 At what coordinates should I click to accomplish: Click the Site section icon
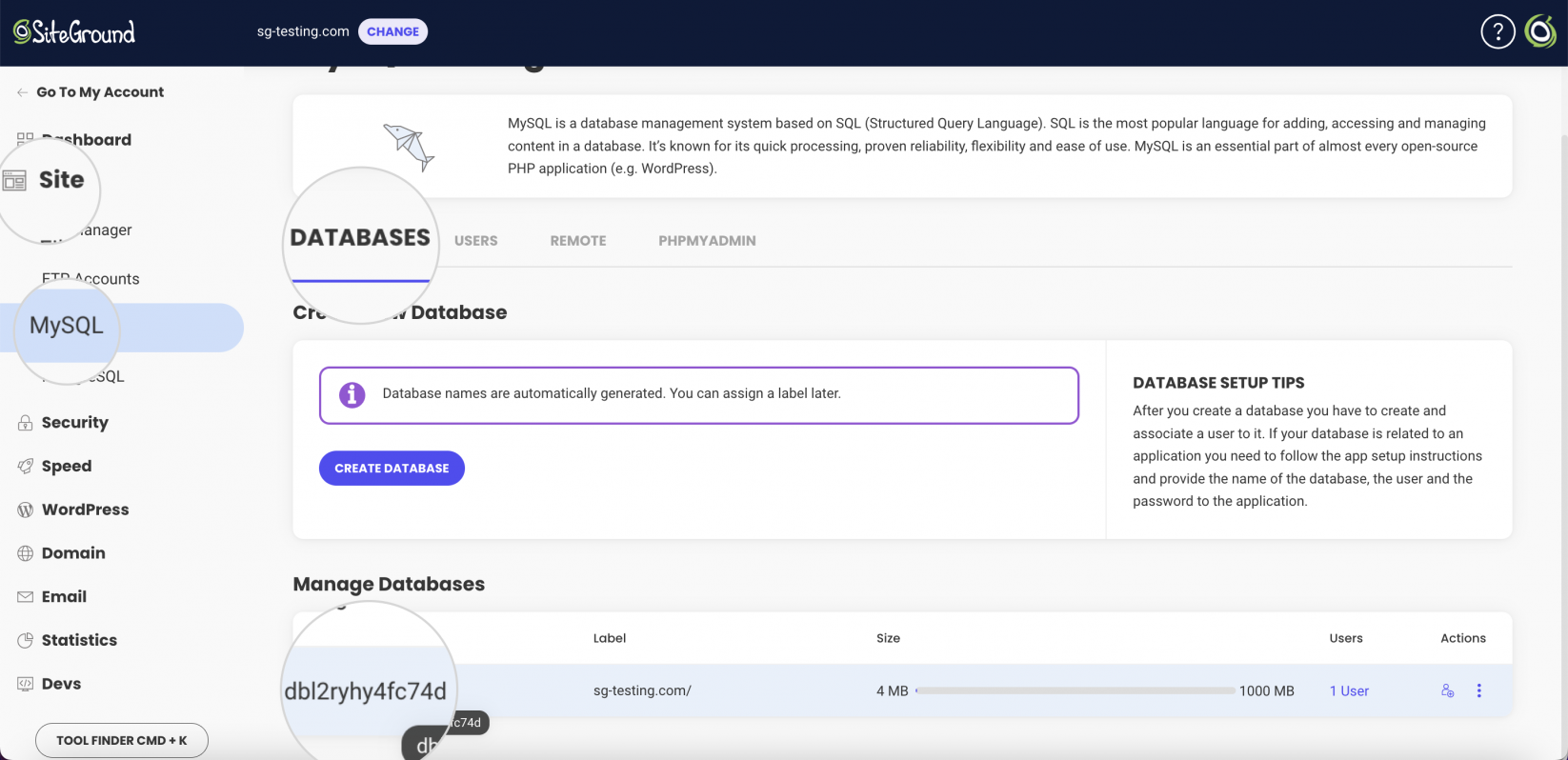point(14,180)
